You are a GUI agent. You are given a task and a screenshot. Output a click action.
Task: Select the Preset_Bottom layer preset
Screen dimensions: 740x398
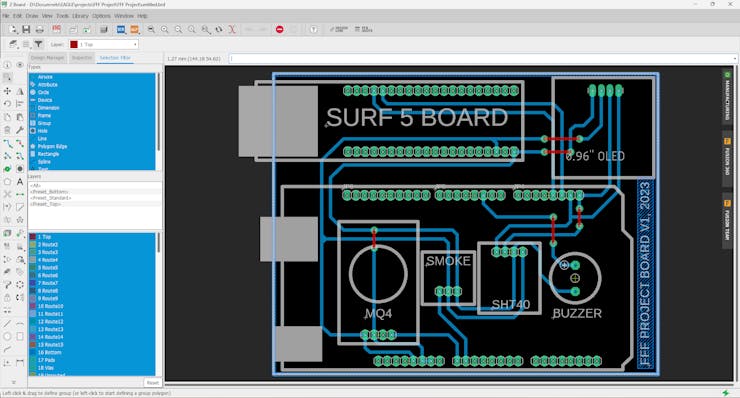[49, 192]
